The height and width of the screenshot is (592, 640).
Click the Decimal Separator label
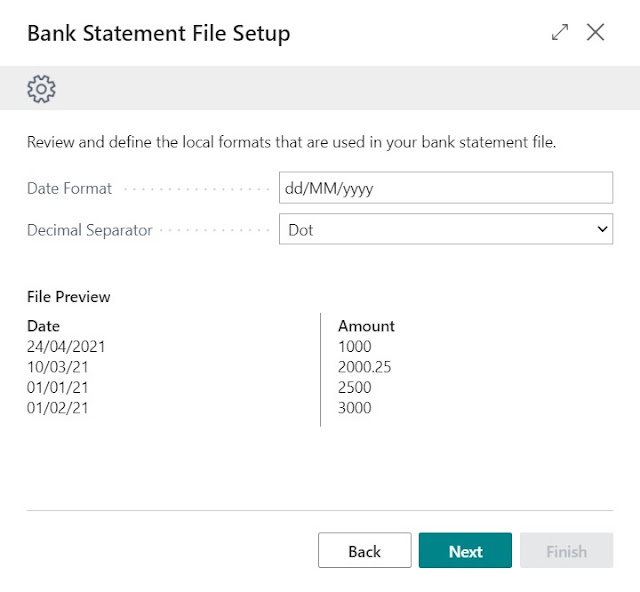point(89,230)
